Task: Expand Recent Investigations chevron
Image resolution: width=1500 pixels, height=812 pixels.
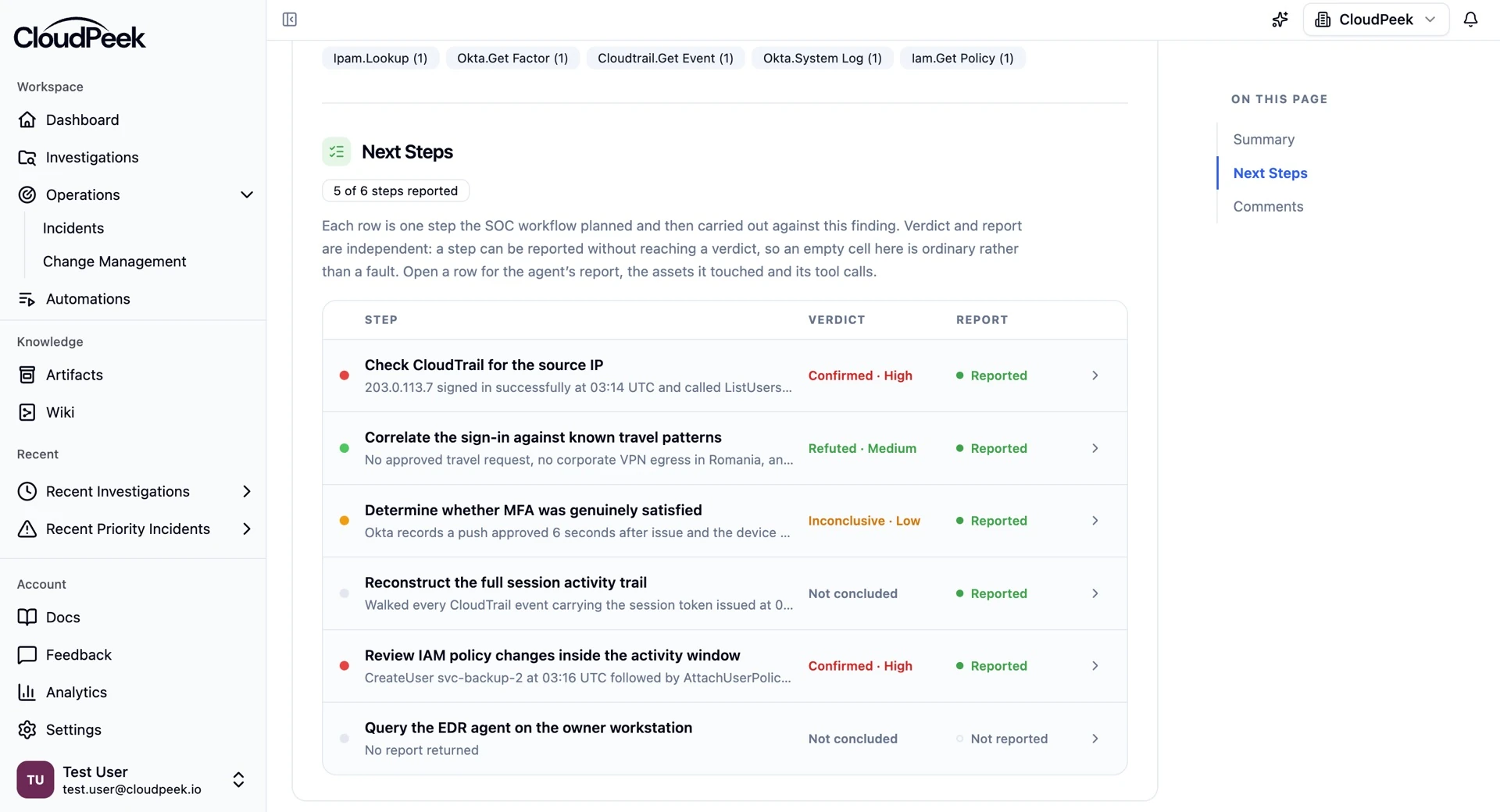Action: [247, 491]
